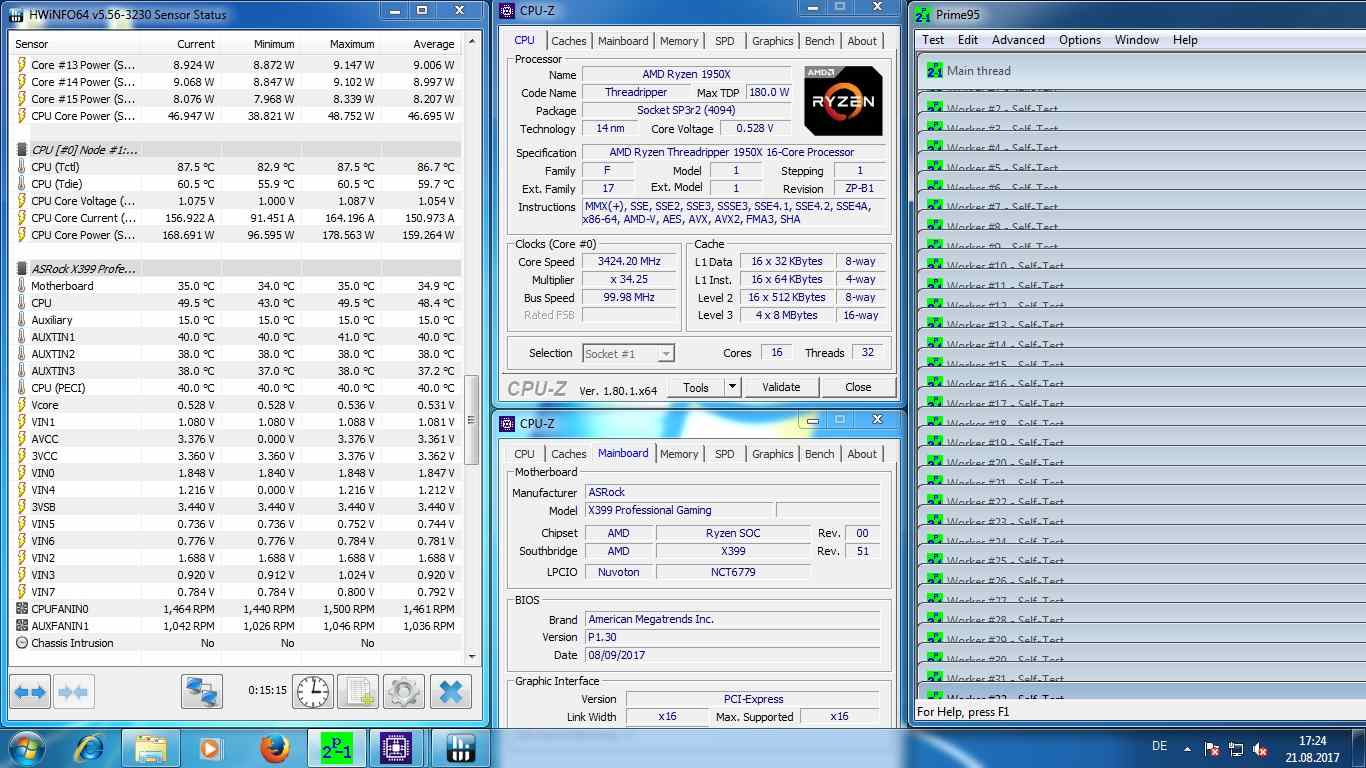
Task: Open Prime95 Window menu
Action: coord(1137,40)
